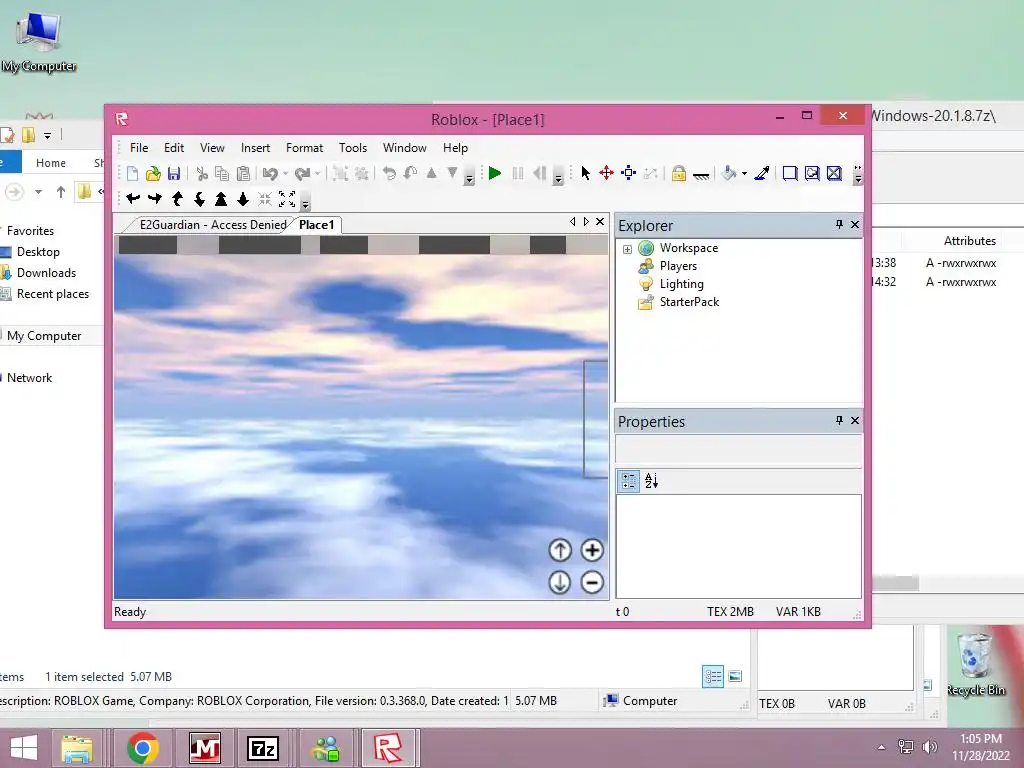The width and height of the screenshot is (1024, 768).
Task: Close the Explorer panel
Action: click(855, 224)
